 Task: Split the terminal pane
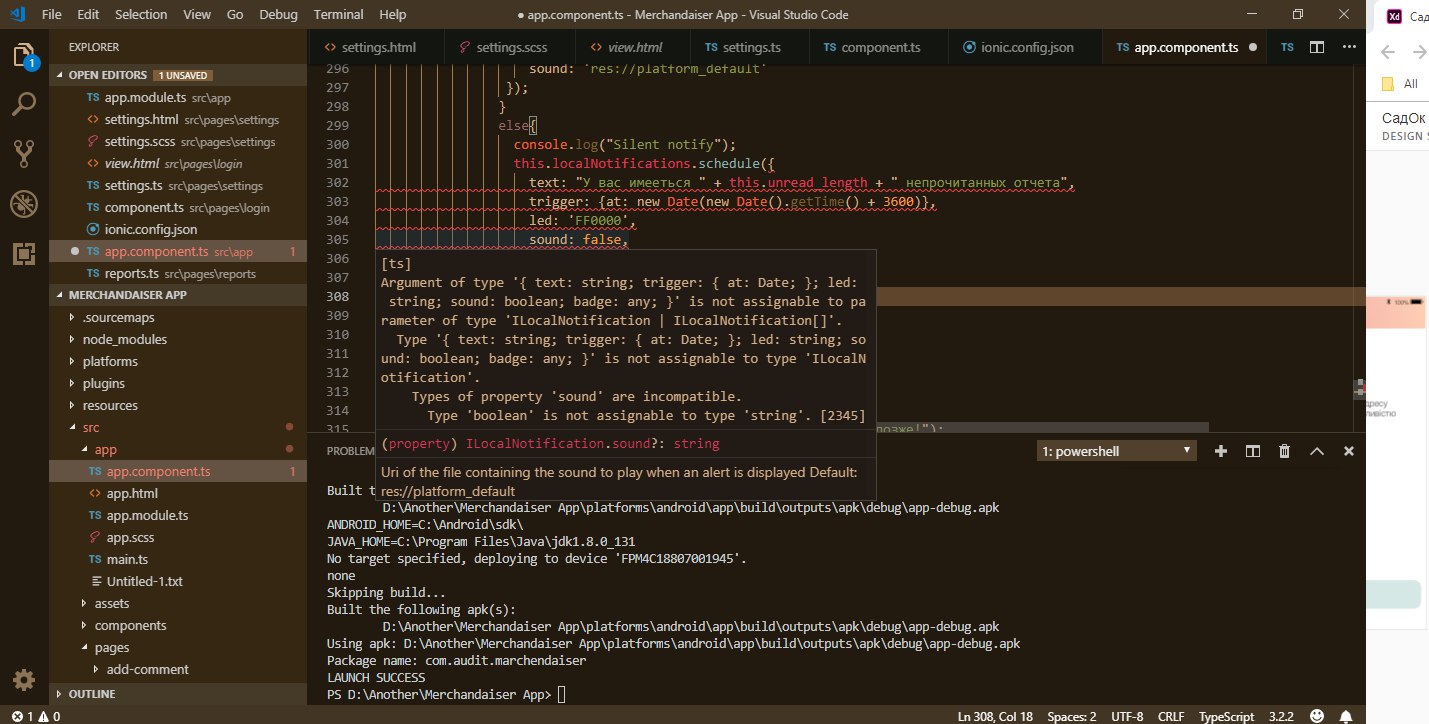coord(1252,451)
